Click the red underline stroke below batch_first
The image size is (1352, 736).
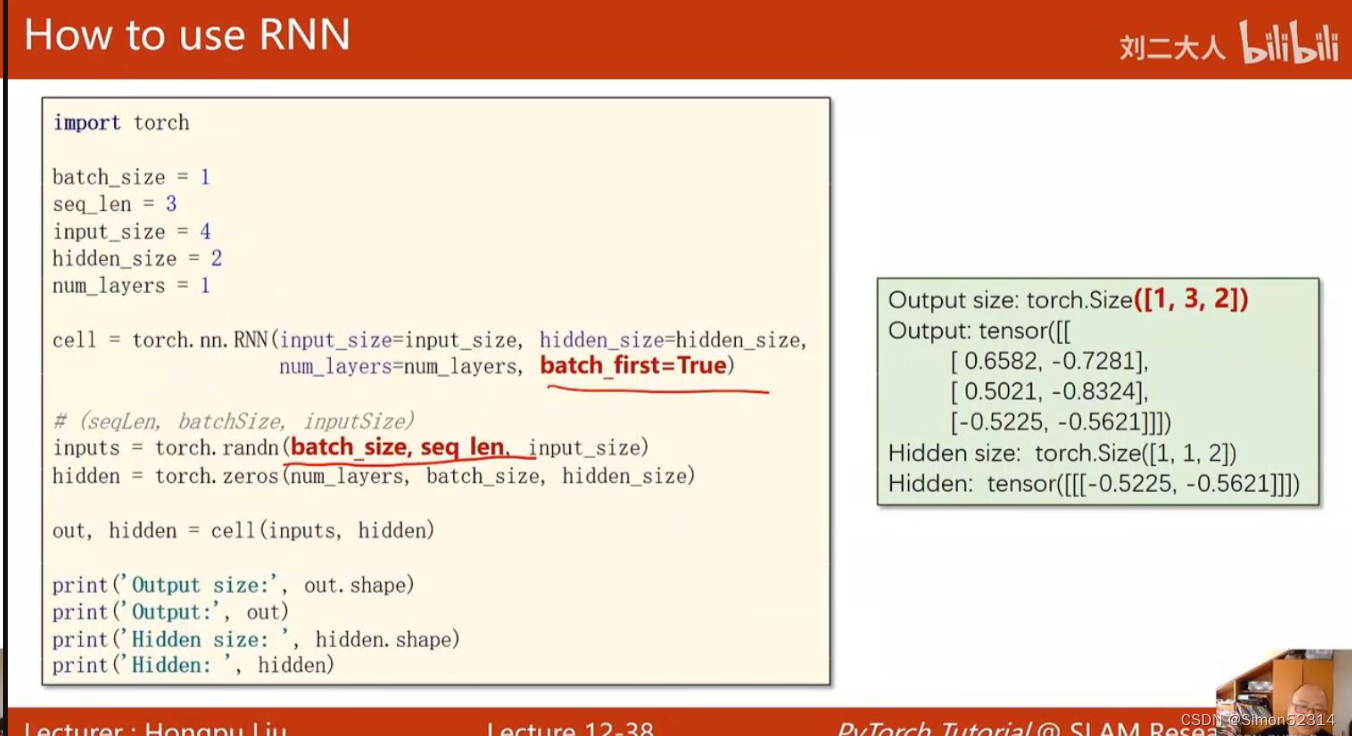[x=656, y=392]
